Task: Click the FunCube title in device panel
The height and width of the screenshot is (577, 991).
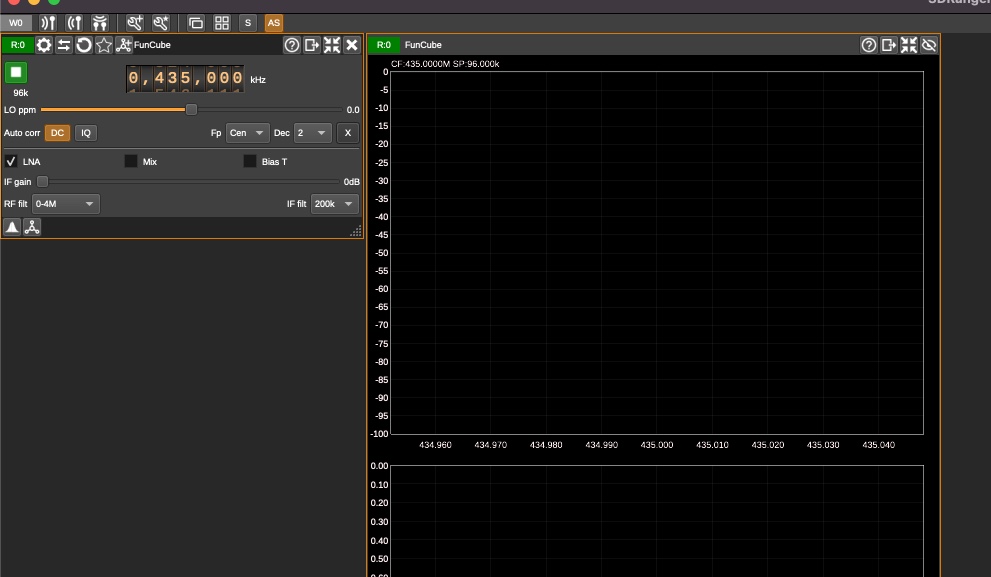Action: tap(152, 45)
